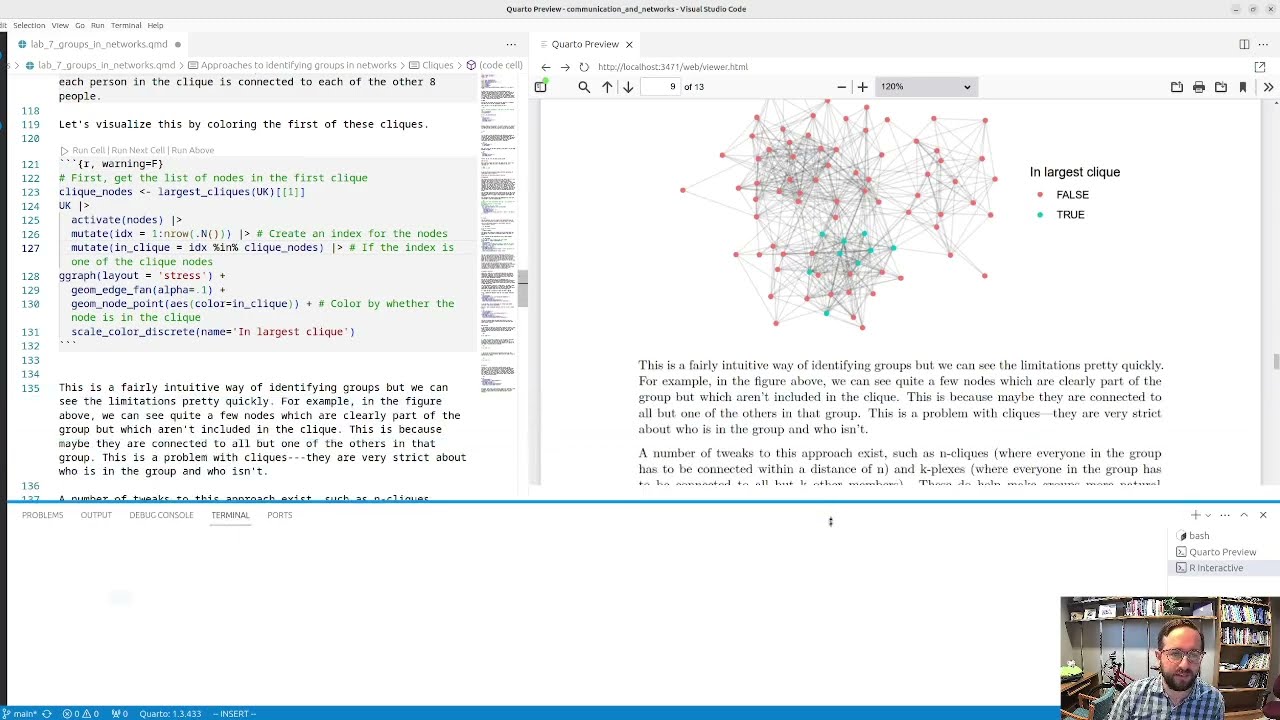Open the (code cell) breadcrumb
Screen dimensions: 1280x720
(x=493, y=65)
